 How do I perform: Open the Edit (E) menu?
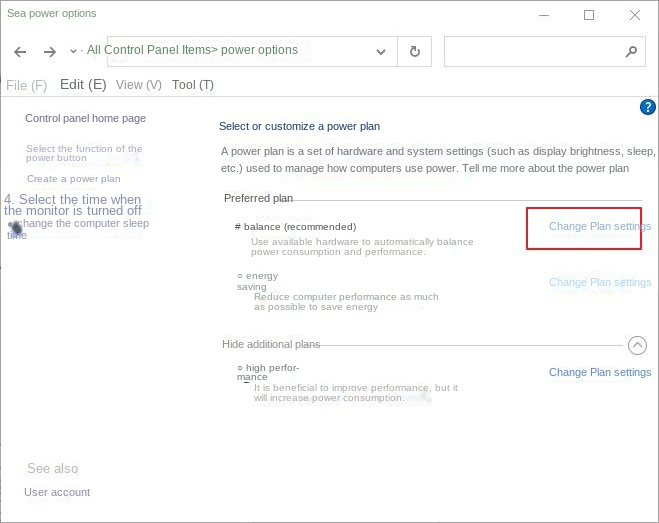click(x=83, y=85)
